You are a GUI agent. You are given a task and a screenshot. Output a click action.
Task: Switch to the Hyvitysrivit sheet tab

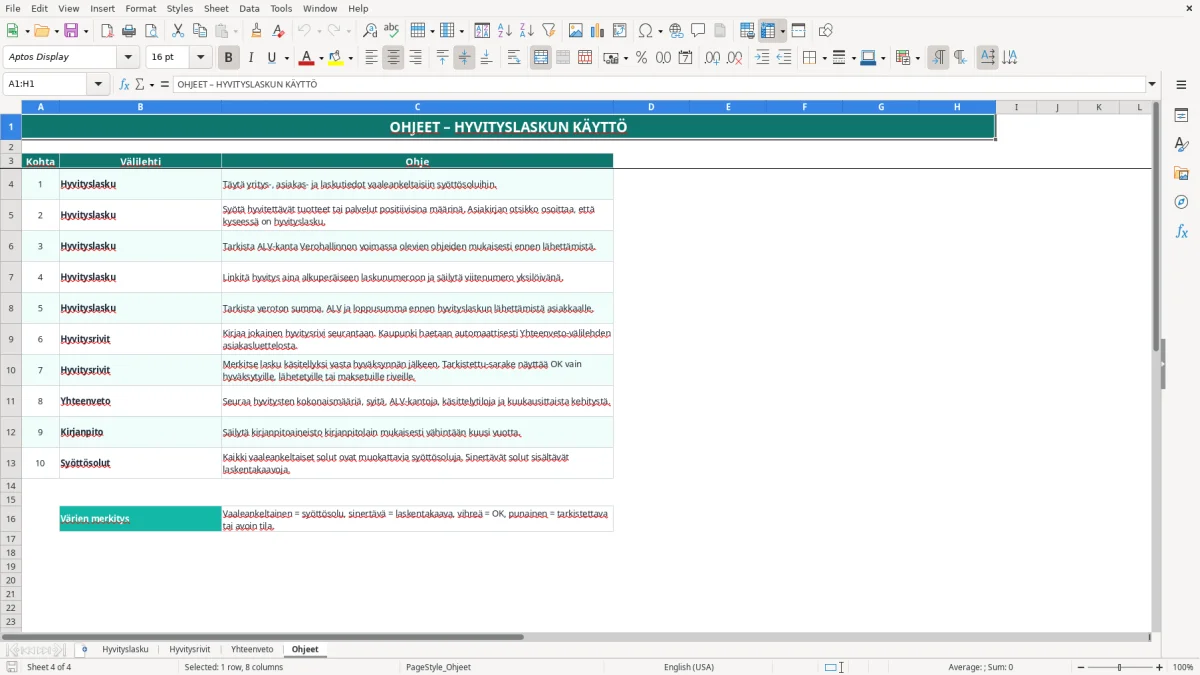tap(190, 649)
